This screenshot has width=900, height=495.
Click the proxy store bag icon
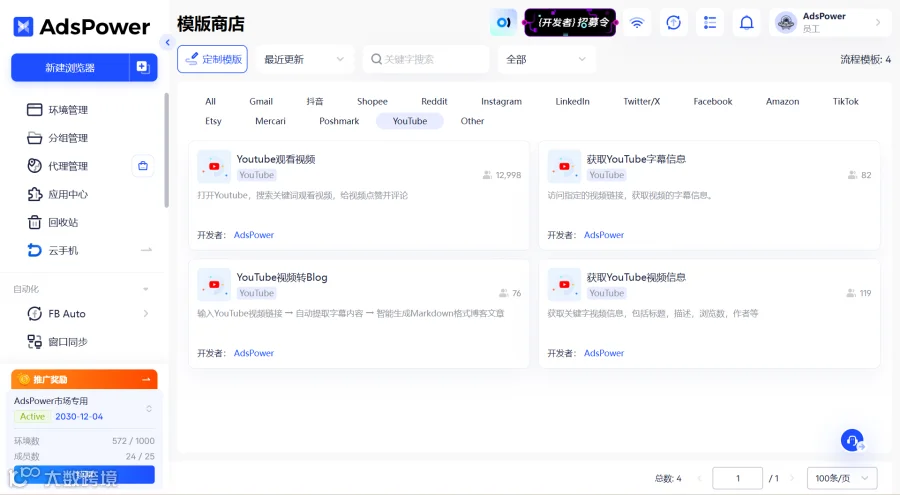click(143, 166)
